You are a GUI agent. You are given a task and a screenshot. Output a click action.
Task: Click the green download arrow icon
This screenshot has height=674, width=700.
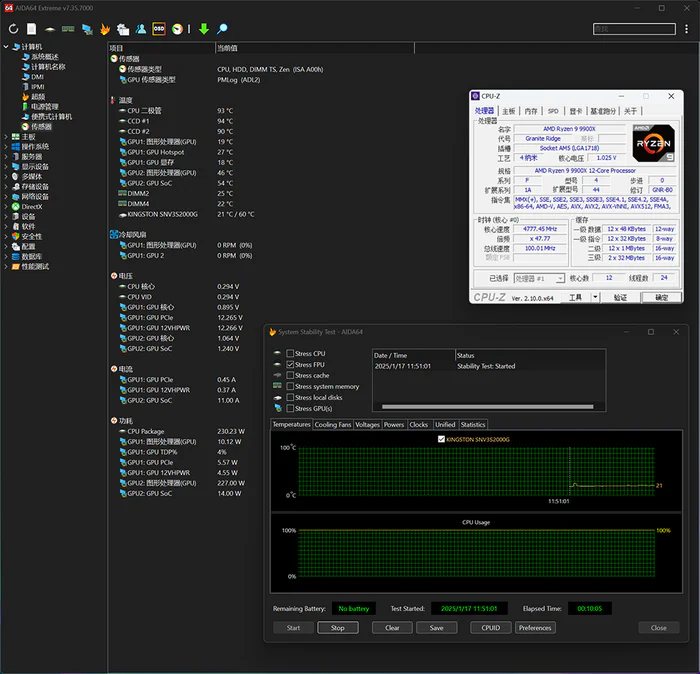click(203, 29)
